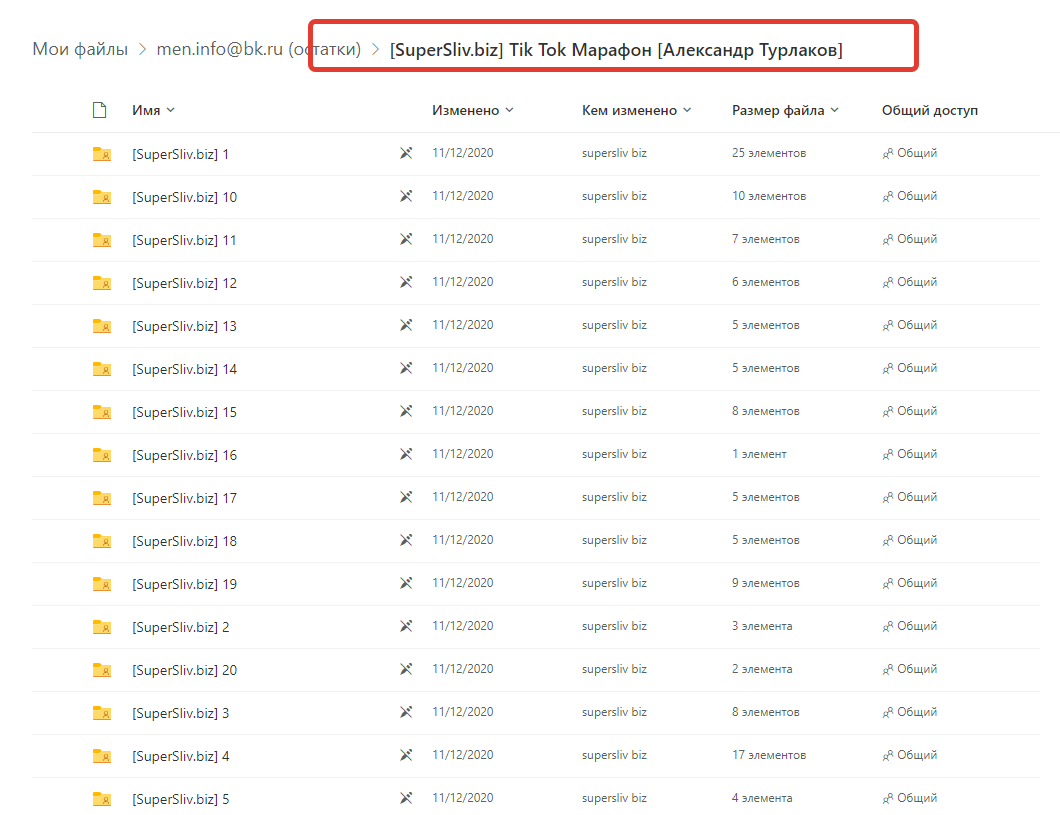Open folder name [SuperSliv.biz] 20
The image size is (1060, 815).
pos(185,670)
